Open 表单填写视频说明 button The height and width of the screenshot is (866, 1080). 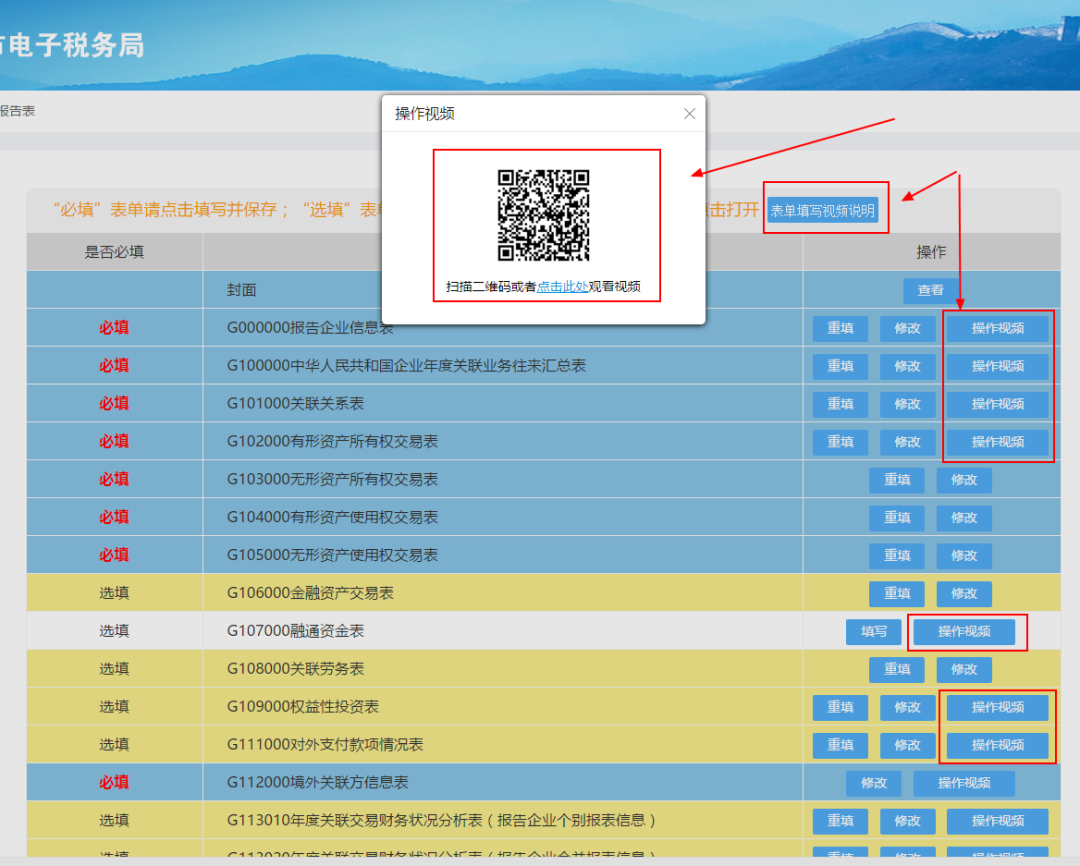(822, 210)
